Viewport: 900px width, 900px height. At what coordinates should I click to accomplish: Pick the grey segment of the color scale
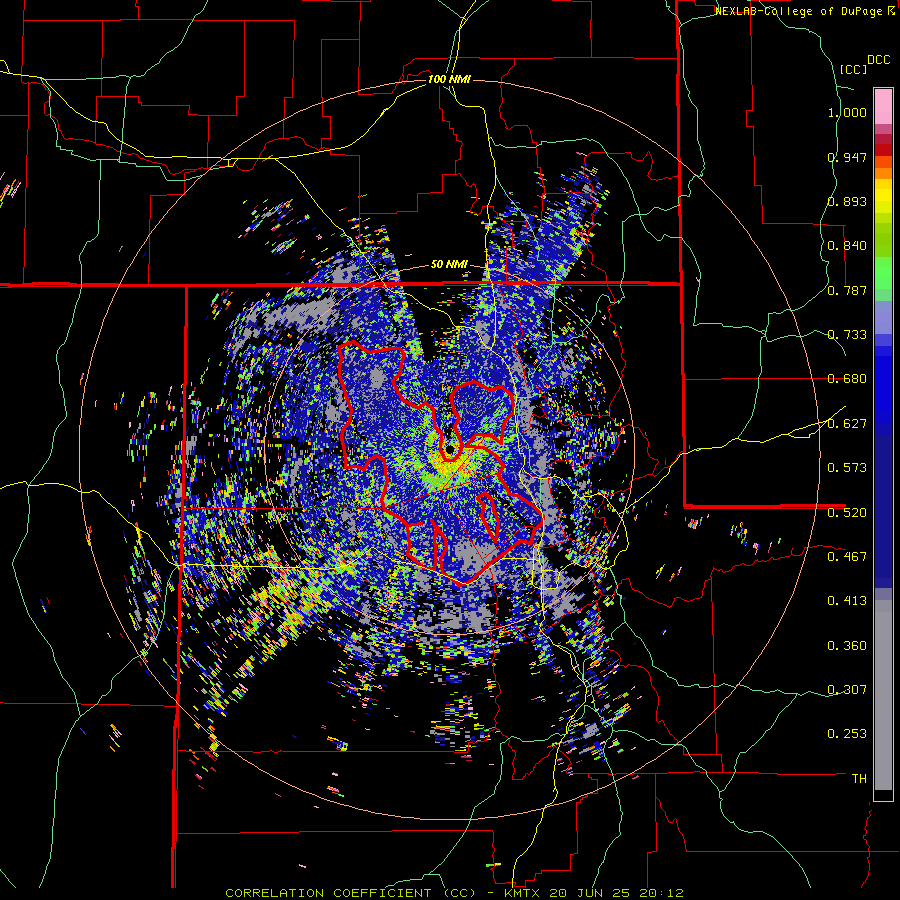(883, 695)
